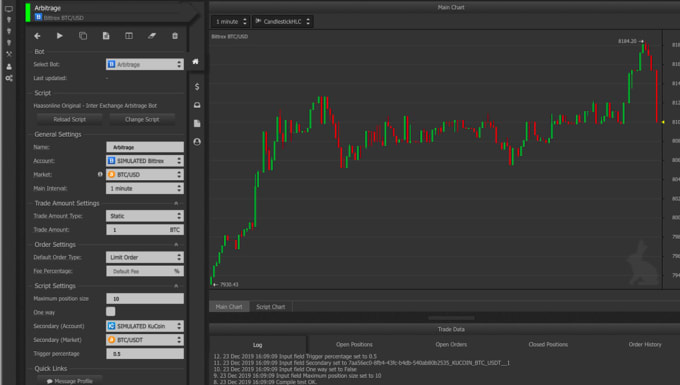
Task: Click the Bittrex logo under Arbitrage title
Action: pos(38,17)
